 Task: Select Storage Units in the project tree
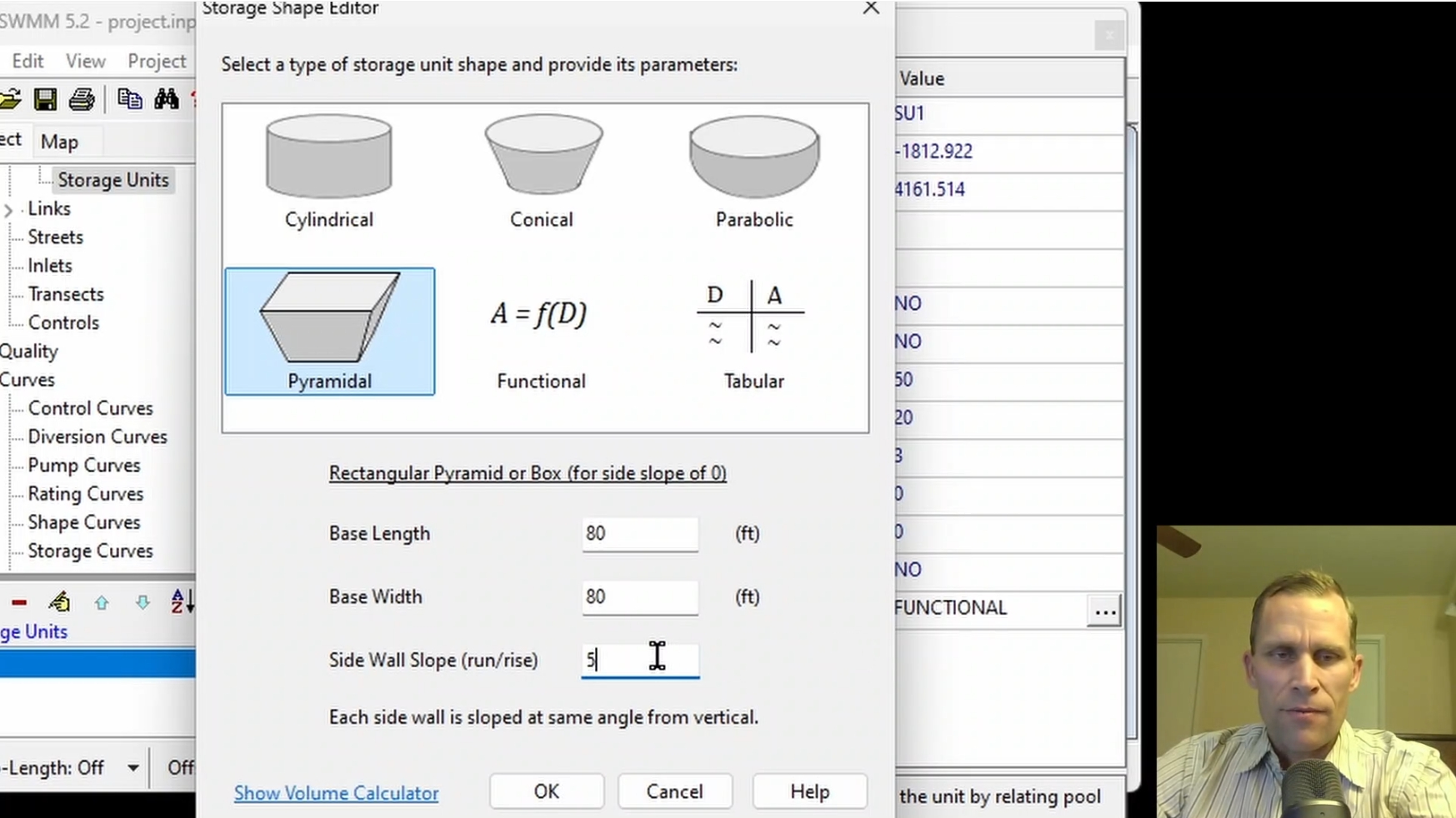pos(113,180)
